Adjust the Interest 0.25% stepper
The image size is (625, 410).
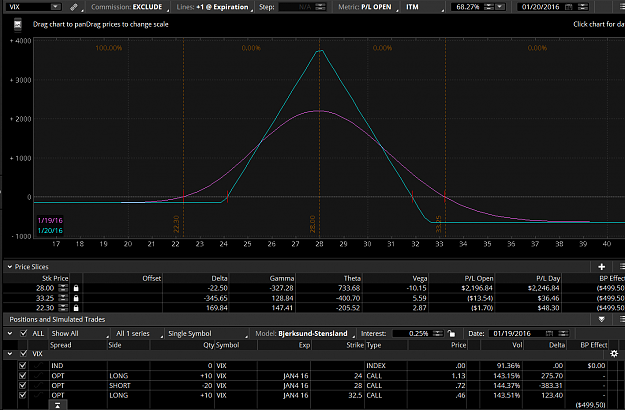437,333
